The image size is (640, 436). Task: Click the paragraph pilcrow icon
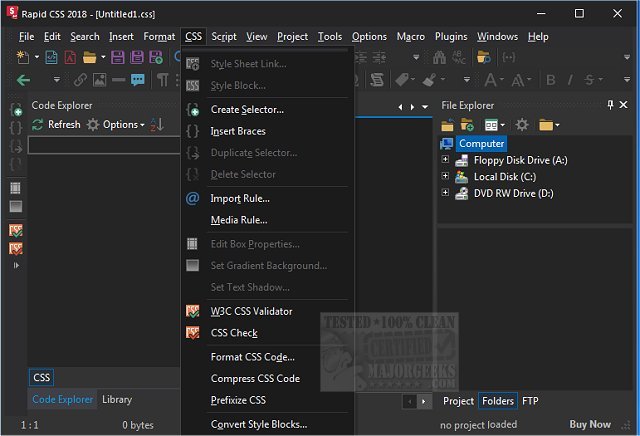coord(162,80)
